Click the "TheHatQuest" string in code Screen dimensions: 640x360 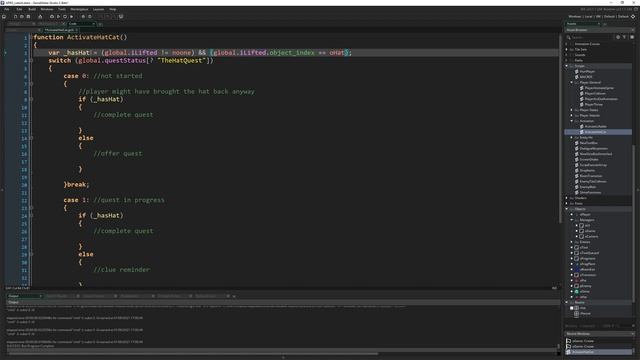(x=182, y=60)
